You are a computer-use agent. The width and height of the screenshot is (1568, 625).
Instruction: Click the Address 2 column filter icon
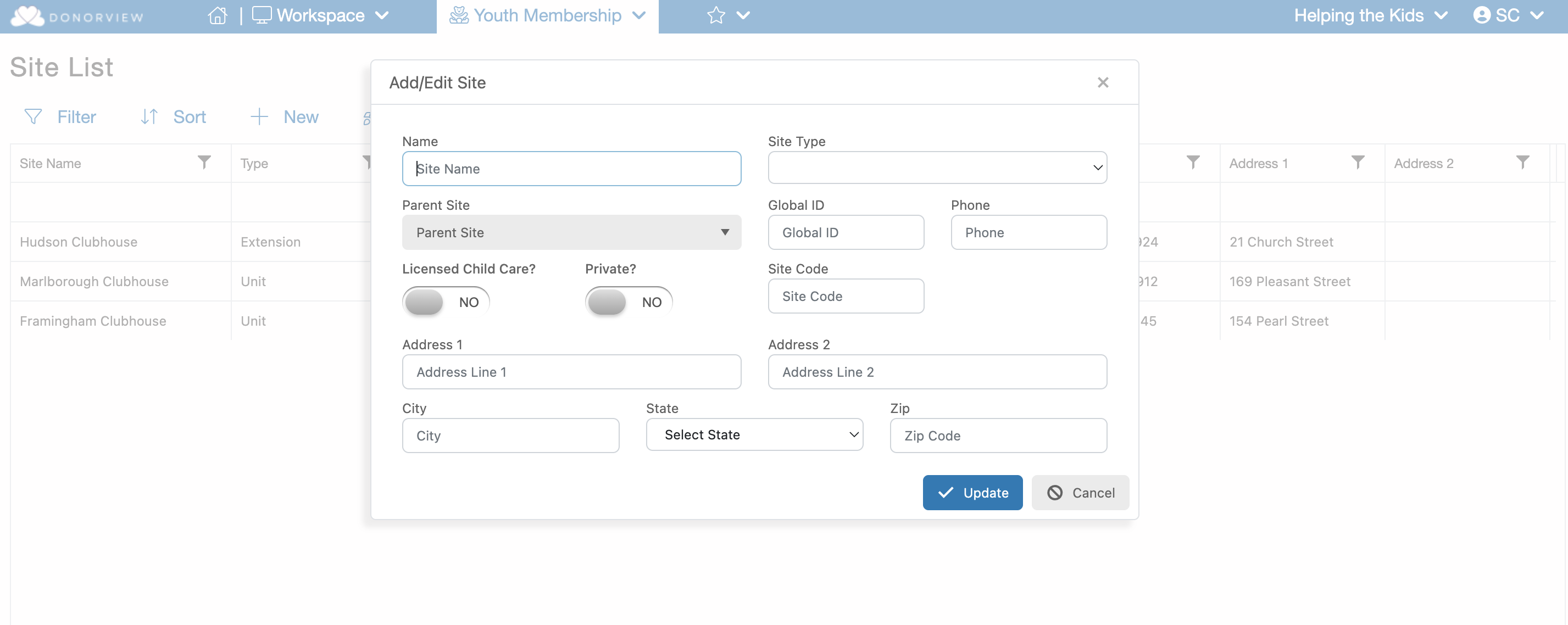1522,162
